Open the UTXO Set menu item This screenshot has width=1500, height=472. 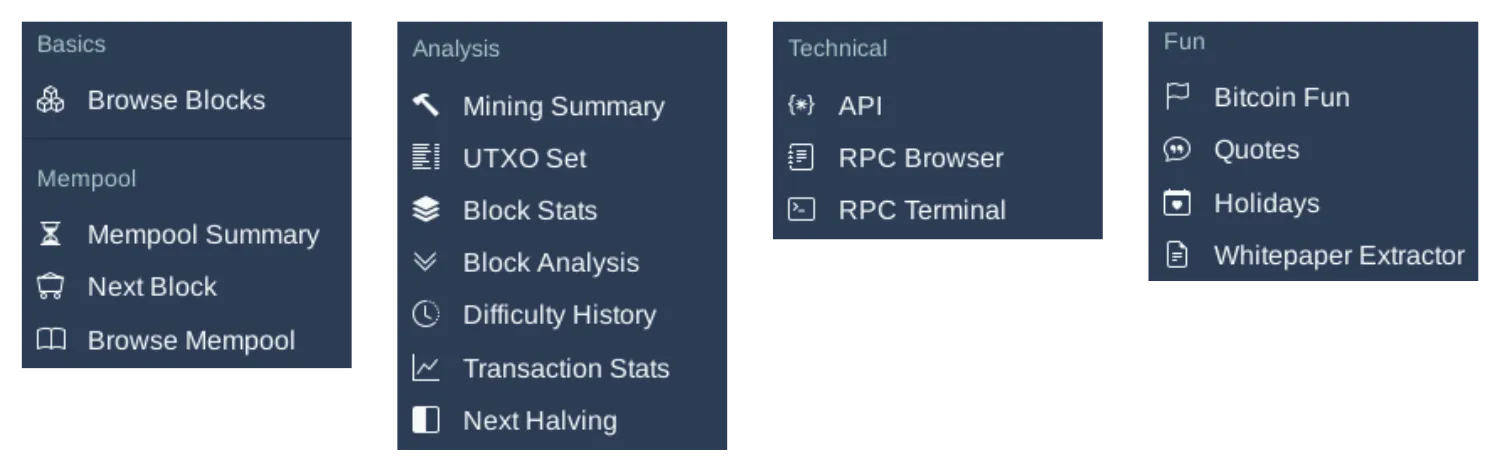click(524, 158)
